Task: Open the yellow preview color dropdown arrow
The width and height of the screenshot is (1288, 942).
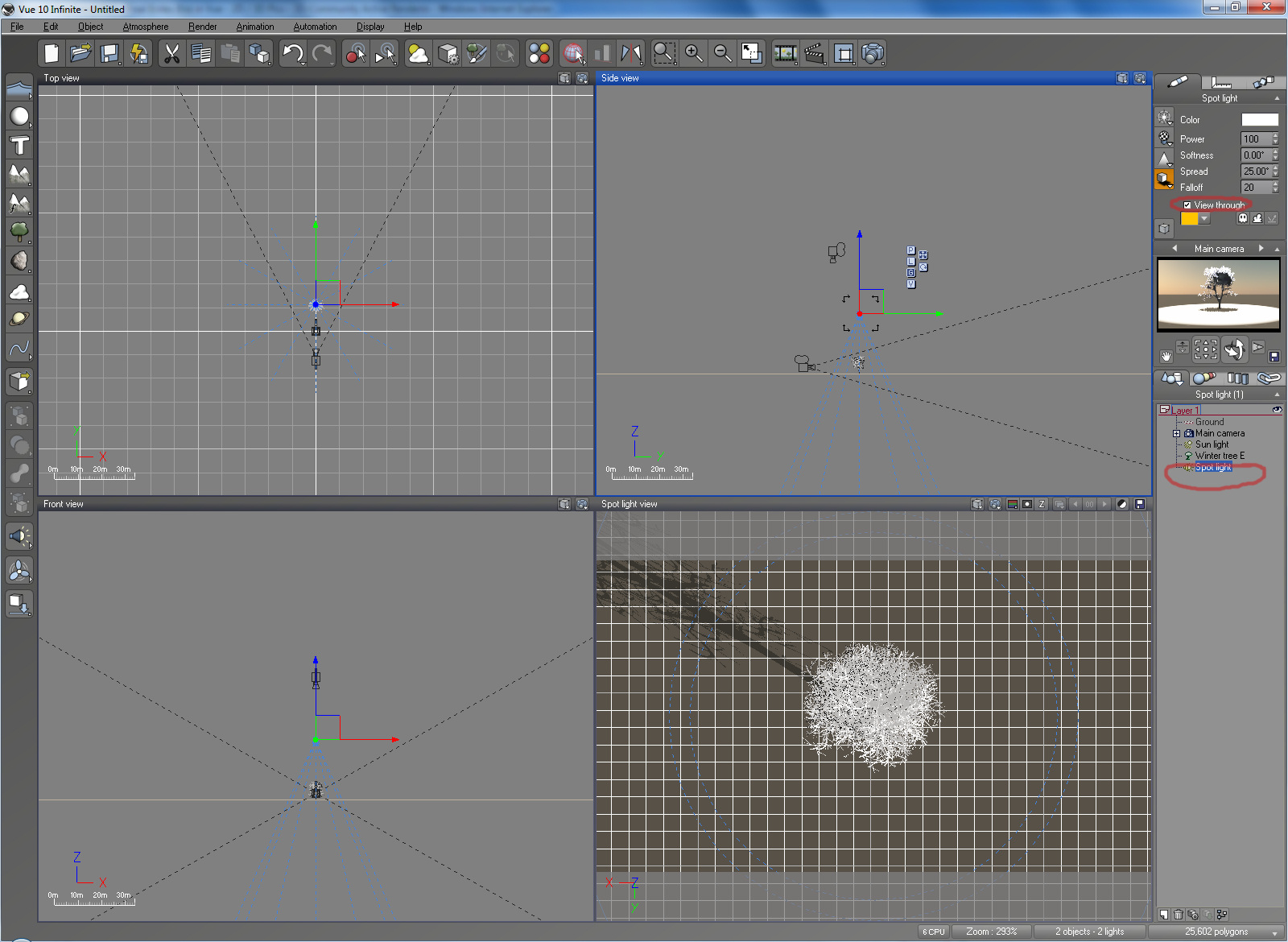Action: pyautogui.click(x=1204, y=219)
